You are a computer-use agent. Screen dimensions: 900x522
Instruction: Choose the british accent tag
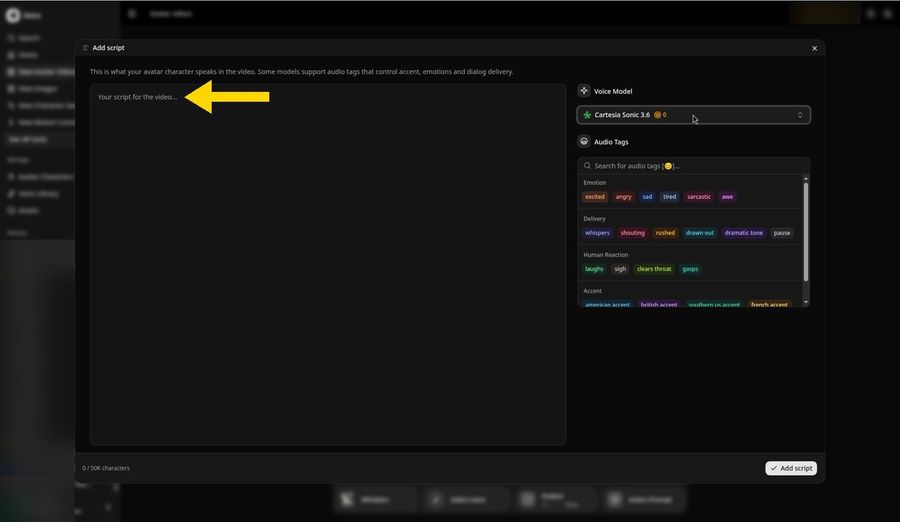click(659, 304)
